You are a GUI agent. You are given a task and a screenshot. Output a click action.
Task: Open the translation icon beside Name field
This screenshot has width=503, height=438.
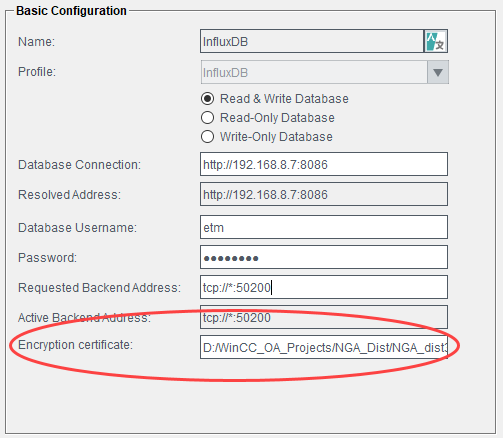(436, 41)
